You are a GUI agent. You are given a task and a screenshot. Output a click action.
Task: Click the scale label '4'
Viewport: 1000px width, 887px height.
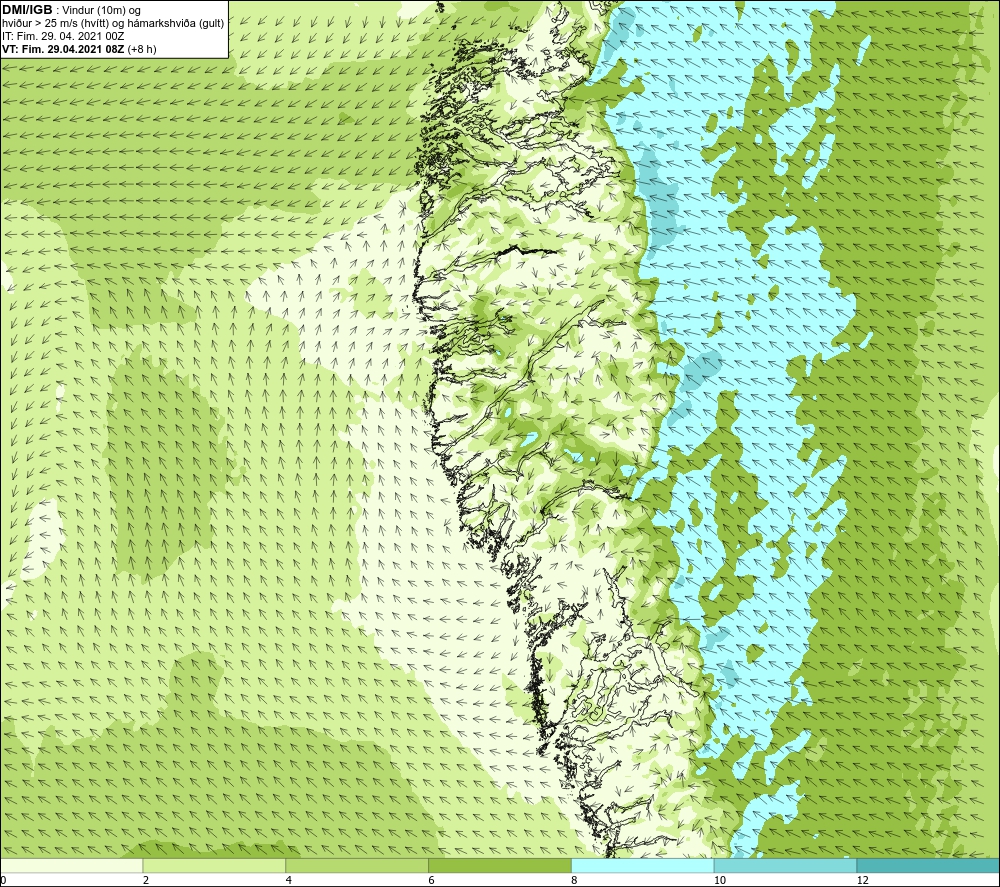tap(289, 880)
